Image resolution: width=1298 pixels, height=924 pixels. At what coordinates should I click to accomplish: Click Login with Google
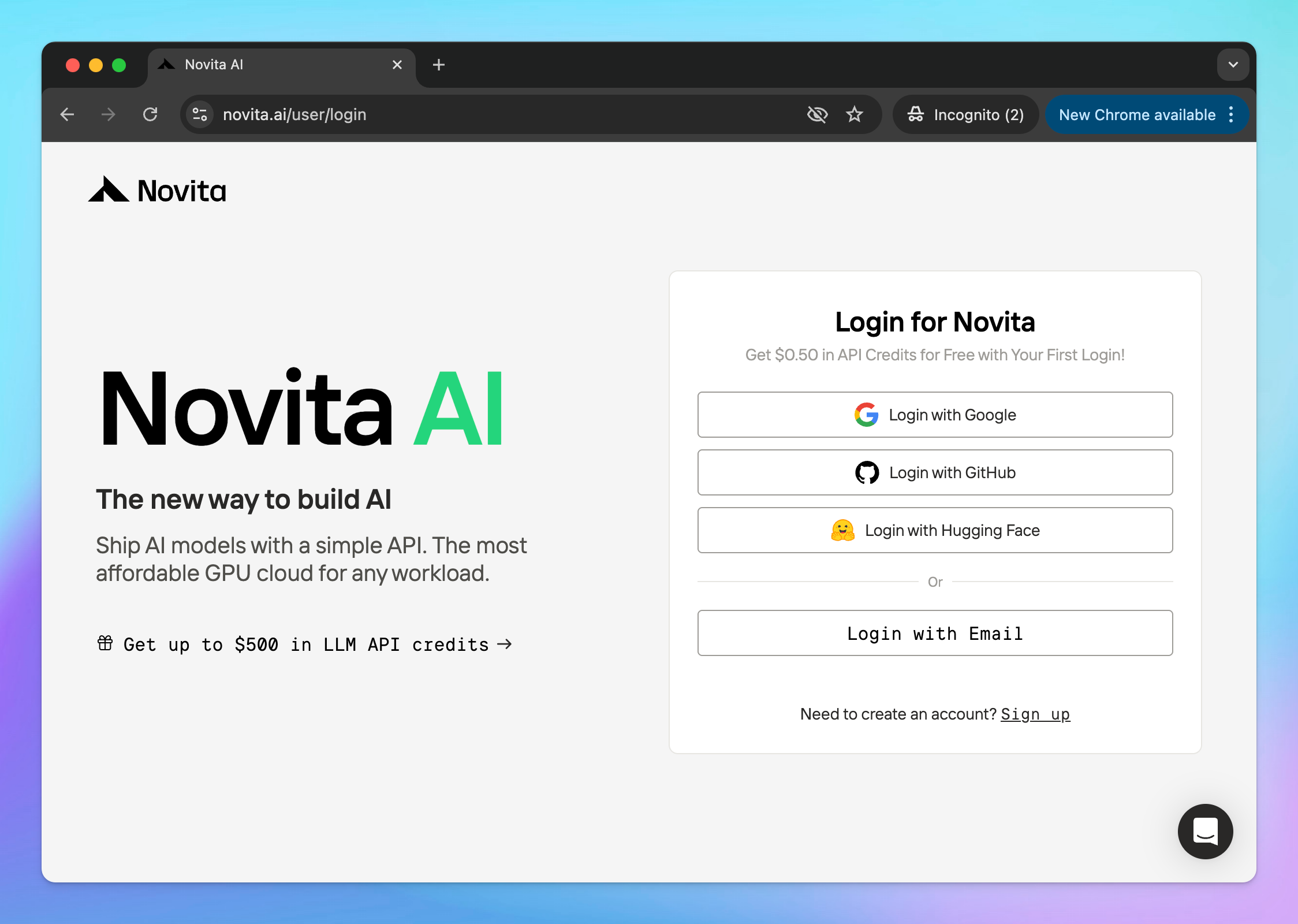tap(935, 415)
